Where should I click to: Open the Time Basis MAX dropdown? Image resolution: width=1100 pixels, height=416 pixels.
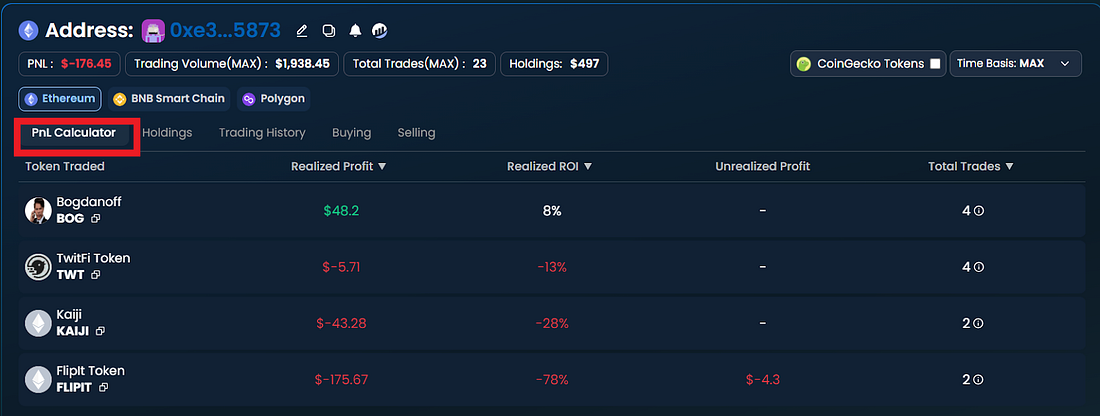point(1015,63)
